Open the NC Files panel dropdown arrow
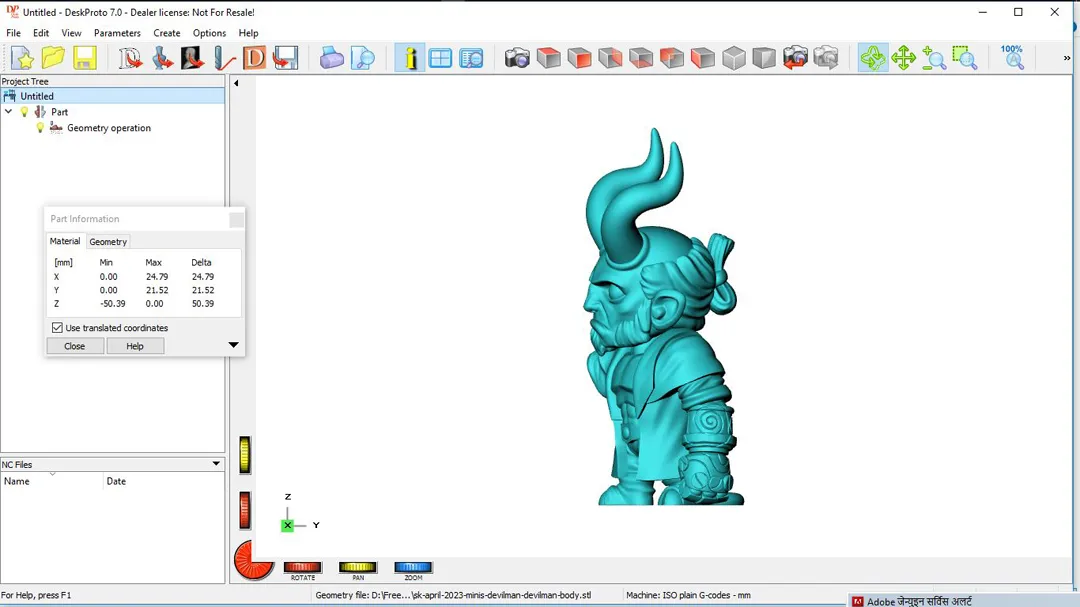The height and width of the screenshot is (607, 1080). [x=216, y=464]
